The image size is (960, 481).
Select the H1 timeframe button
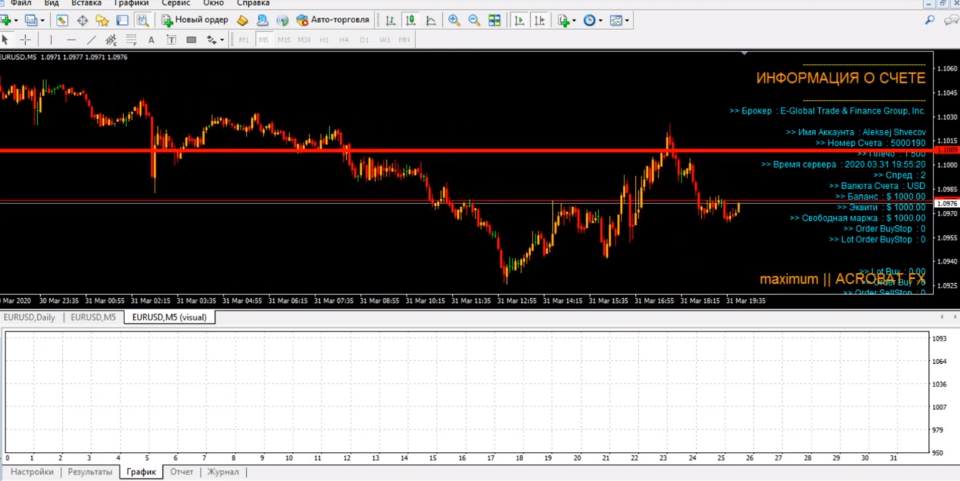click(323, 40)
